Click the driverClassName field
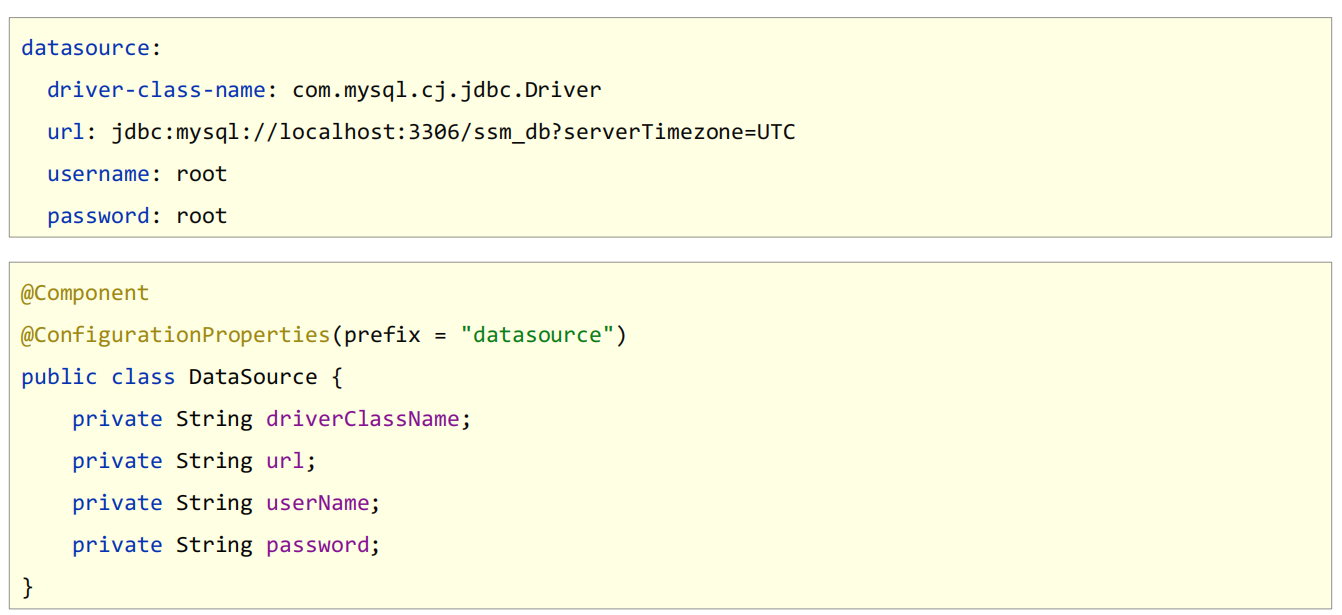1342x615 pixels. (x=362, y=419)
